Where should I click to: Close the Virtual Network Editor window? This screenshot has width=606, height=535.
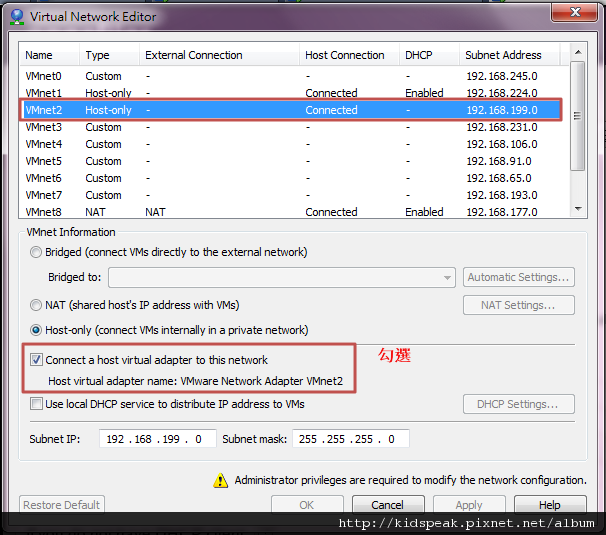(x=575, y=12)
